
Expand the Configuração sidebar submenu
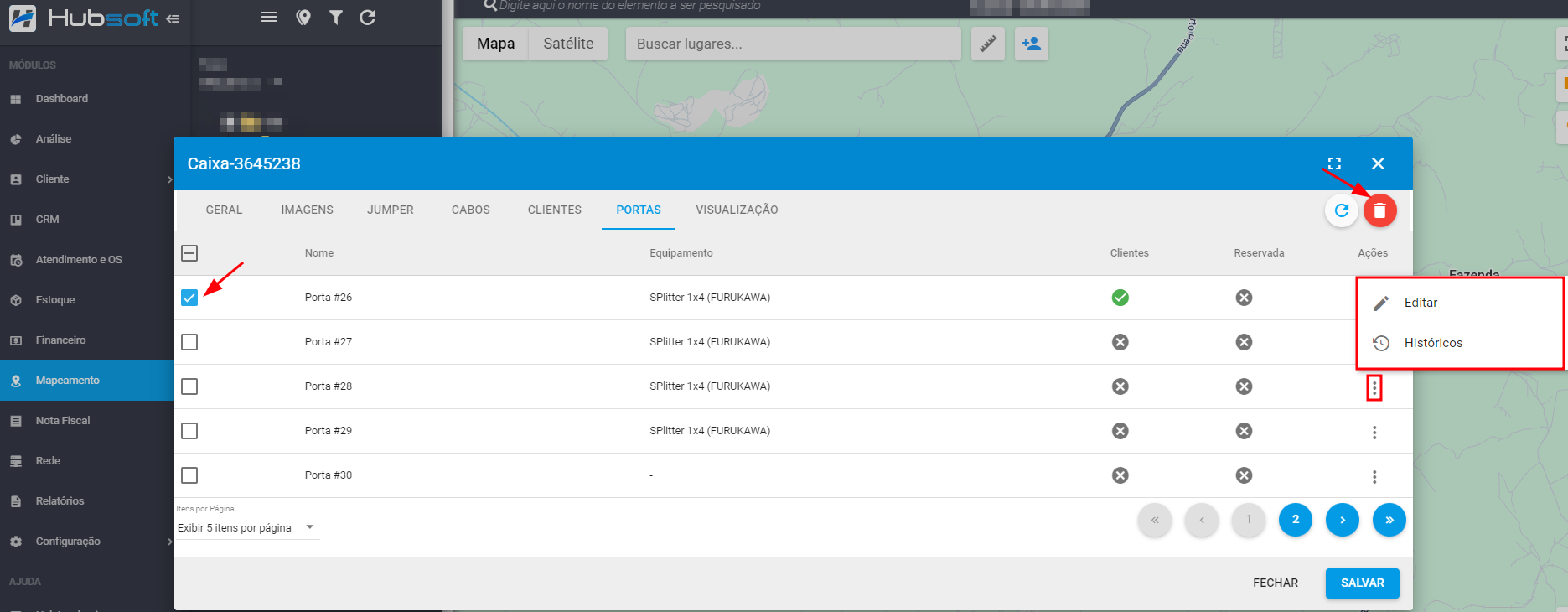[x=169, y=542]
